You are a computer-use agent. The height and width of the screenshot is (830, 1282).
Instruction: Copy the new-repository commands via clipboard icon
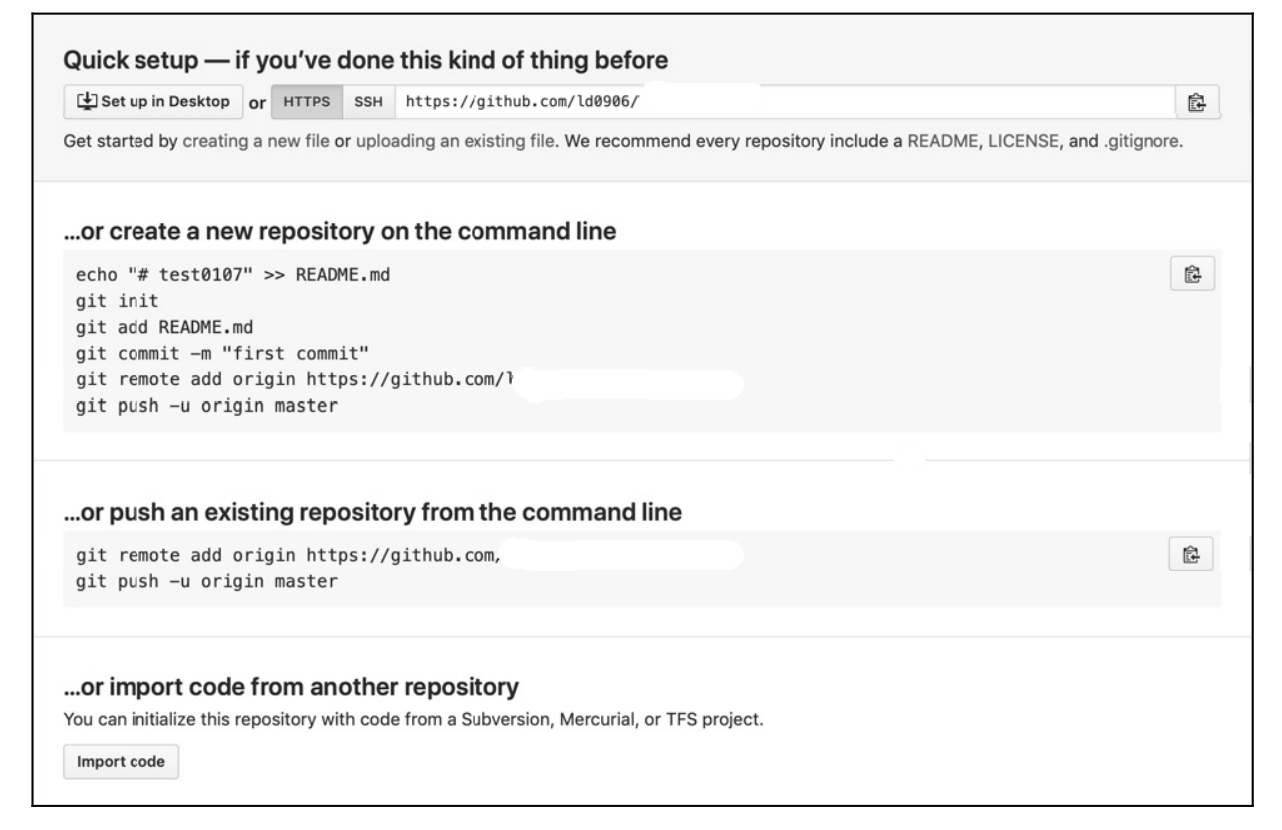click(1192, 273)
